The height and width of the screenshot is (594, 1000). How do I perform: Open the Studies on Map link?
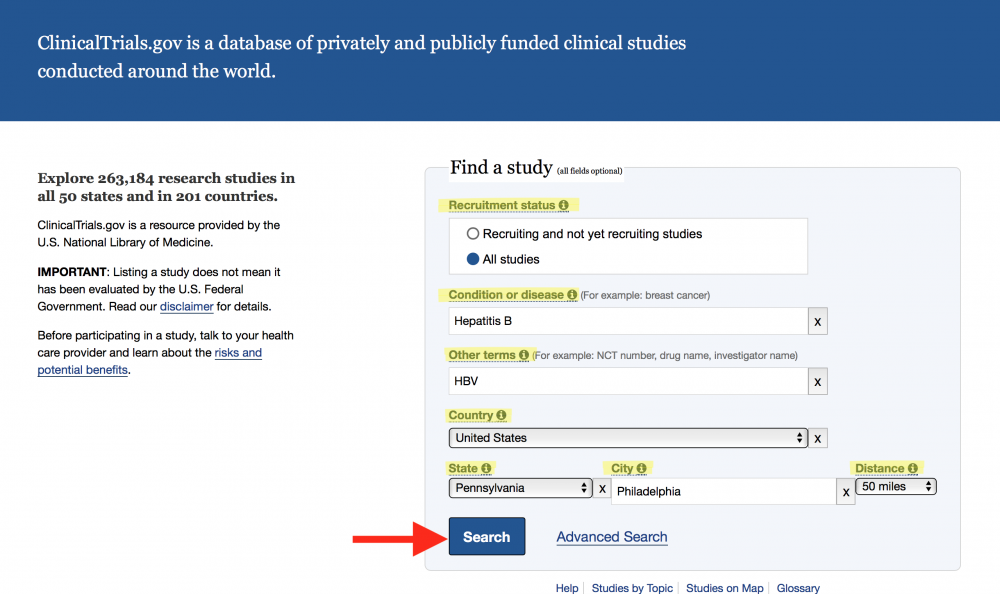(725, 588)
